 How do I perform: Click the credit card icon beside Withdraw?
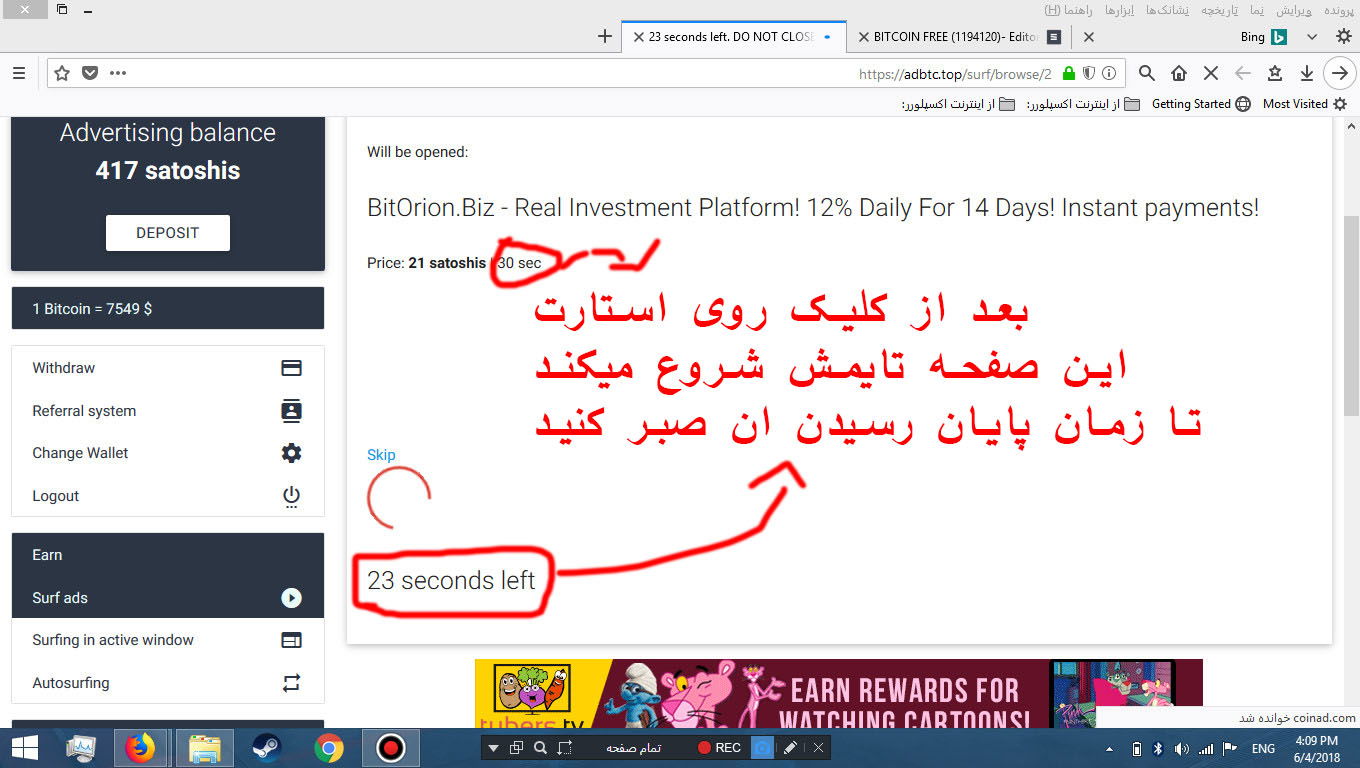[x=291, y=368]
